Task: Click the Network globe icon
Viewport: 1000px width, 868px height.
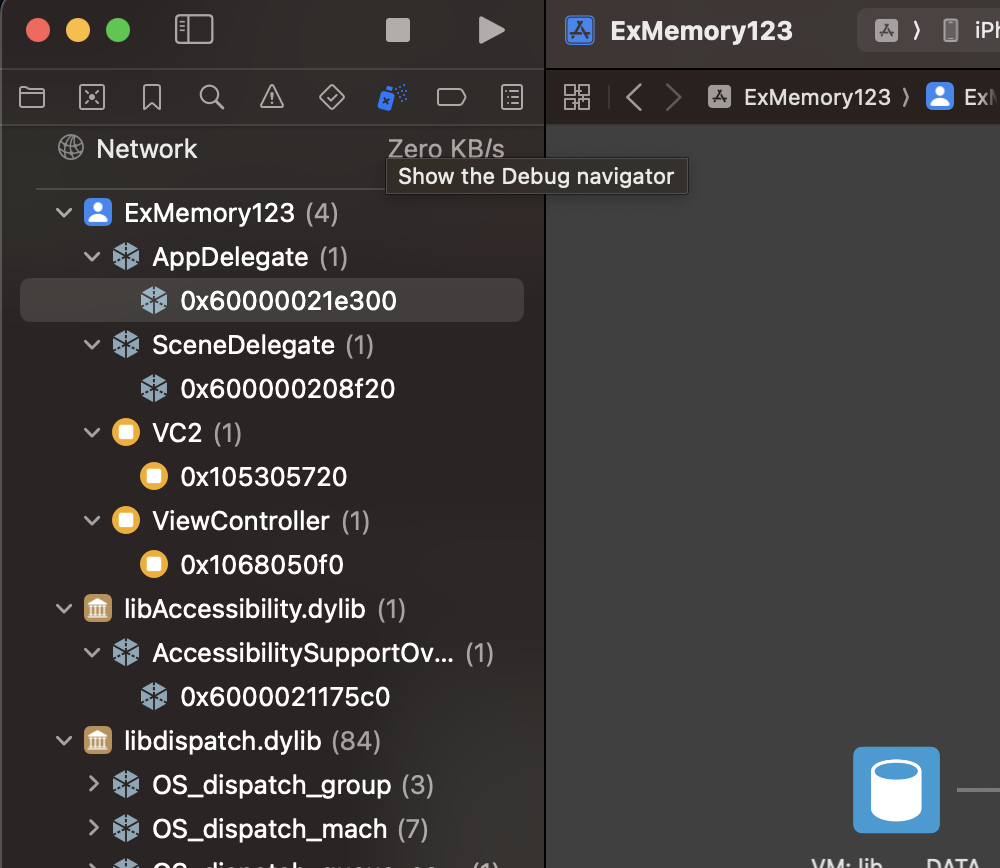Action: pyautogui.click(x=71, y=147)
